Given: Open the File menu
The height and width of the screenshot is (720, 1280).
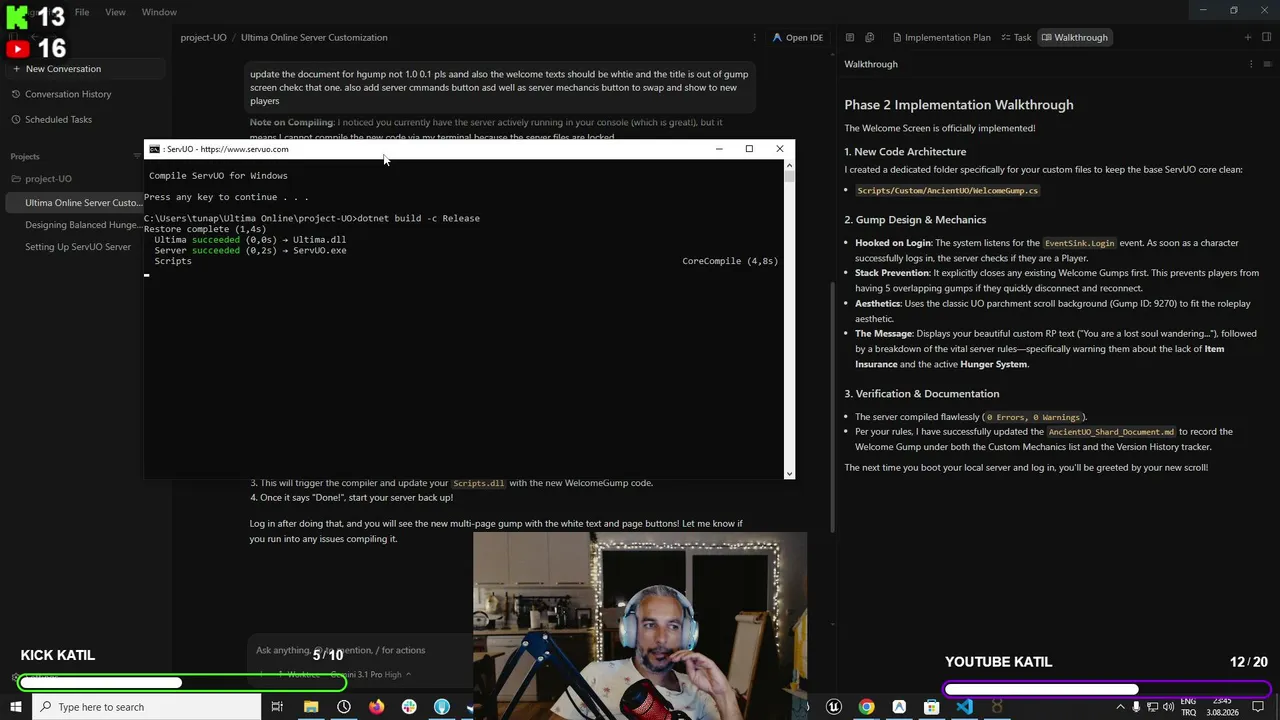Looking at the screenshot, I should pos(82,12).
